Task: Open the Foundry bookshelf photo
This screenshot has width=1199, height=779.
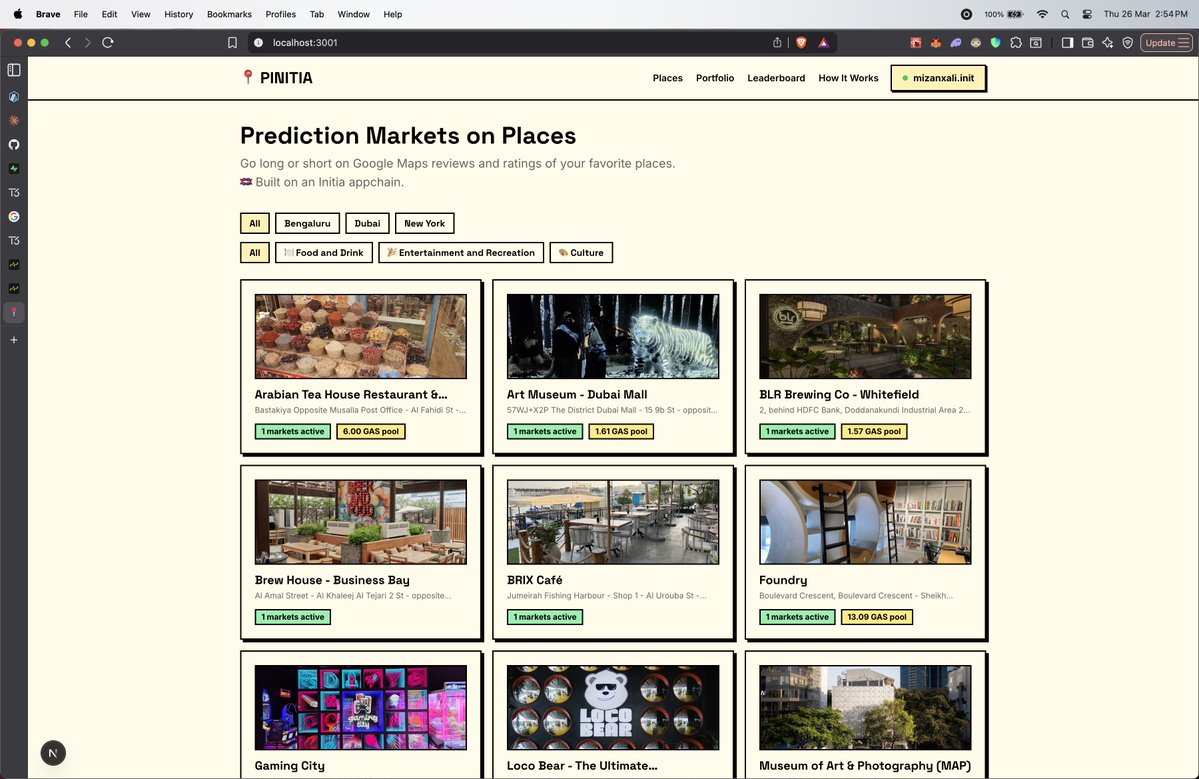Action: 865,522
